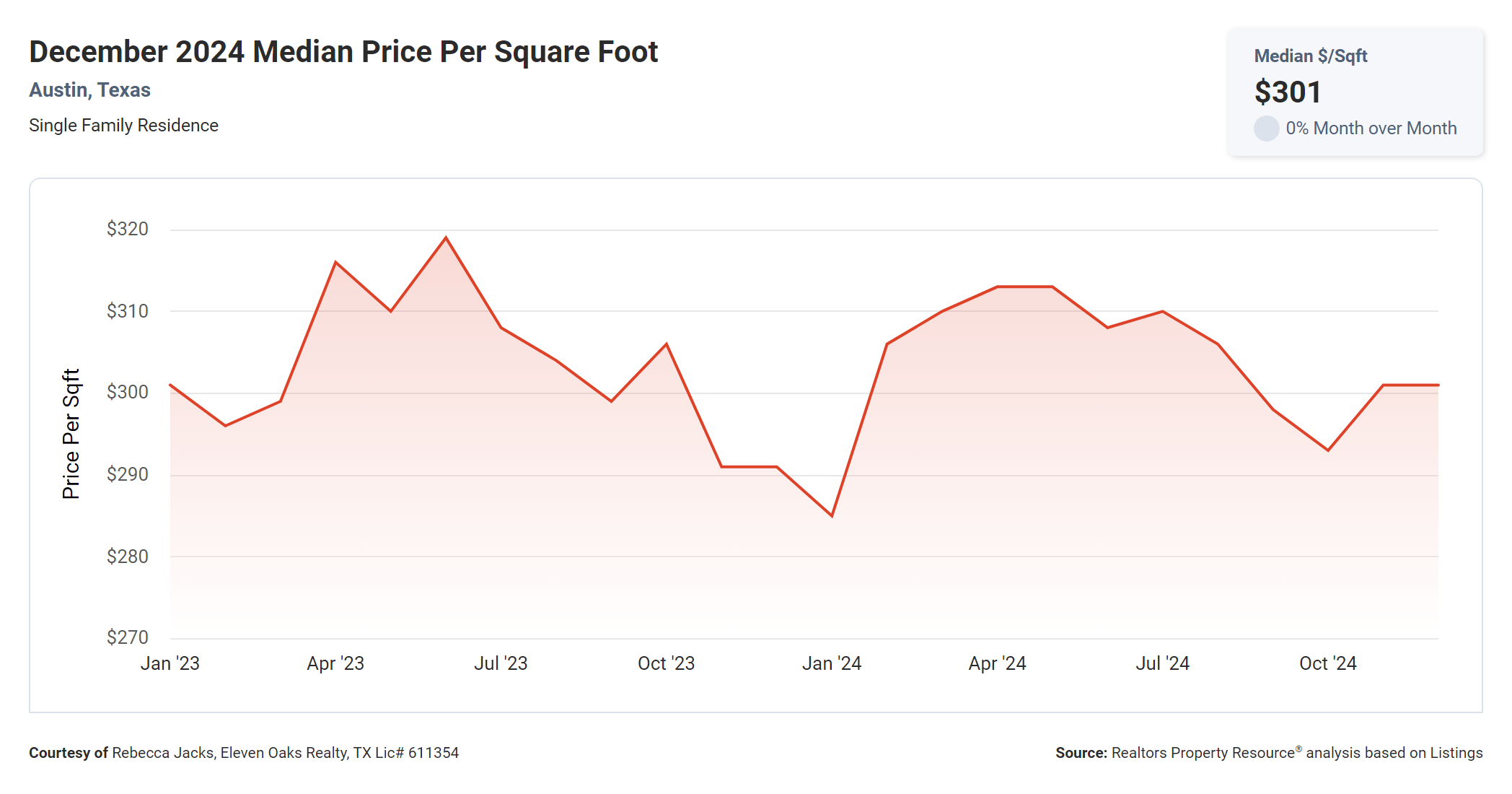
Task: Click the Jul '24 axis label
Action: (1162, 663)
